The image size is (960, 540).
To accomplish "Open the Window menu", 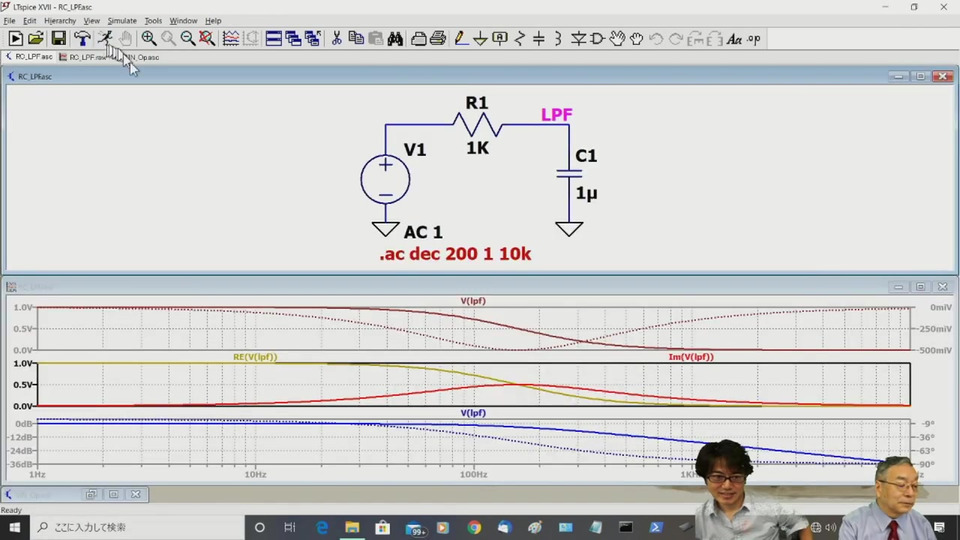I will point(183,20).
